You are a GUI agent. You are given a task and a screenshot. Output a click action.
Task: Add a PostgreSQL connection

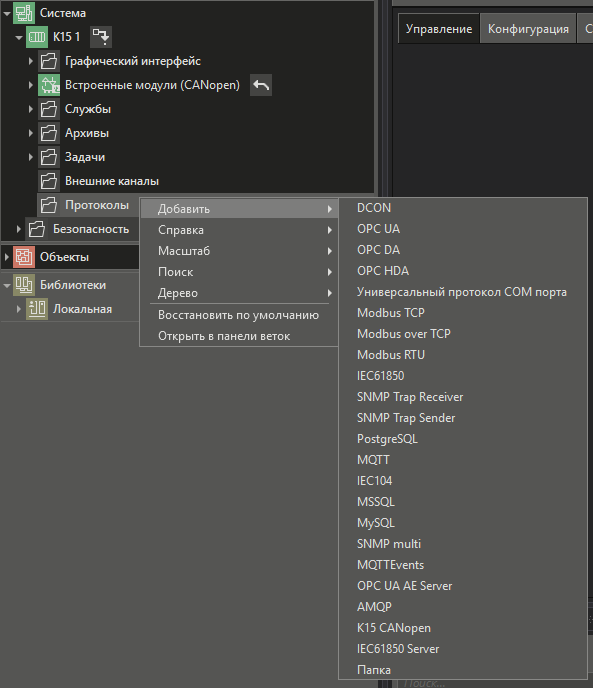point(463,439)
